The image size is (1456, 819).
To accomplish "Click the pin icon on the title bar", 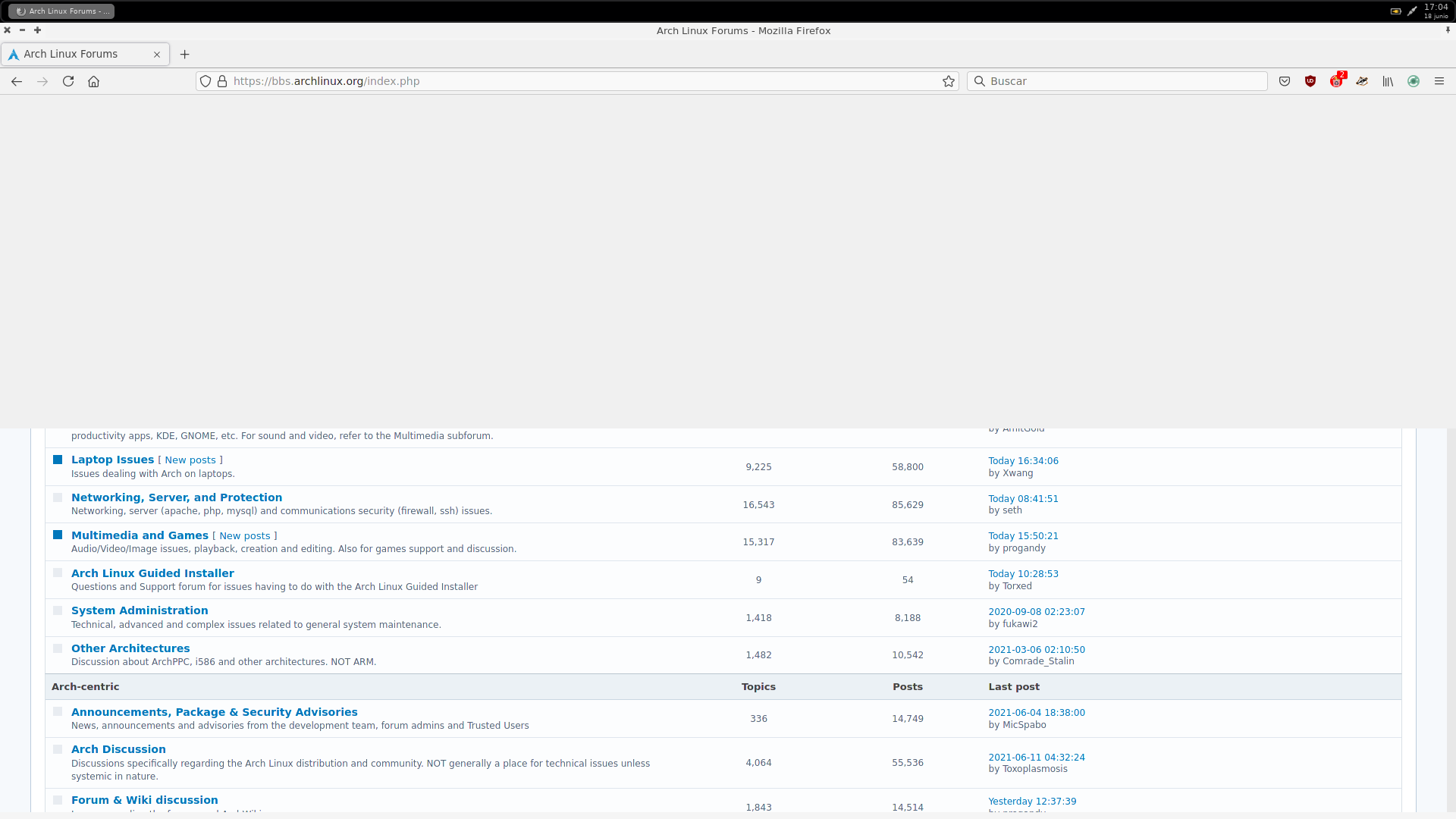I will pos(1448,30).
